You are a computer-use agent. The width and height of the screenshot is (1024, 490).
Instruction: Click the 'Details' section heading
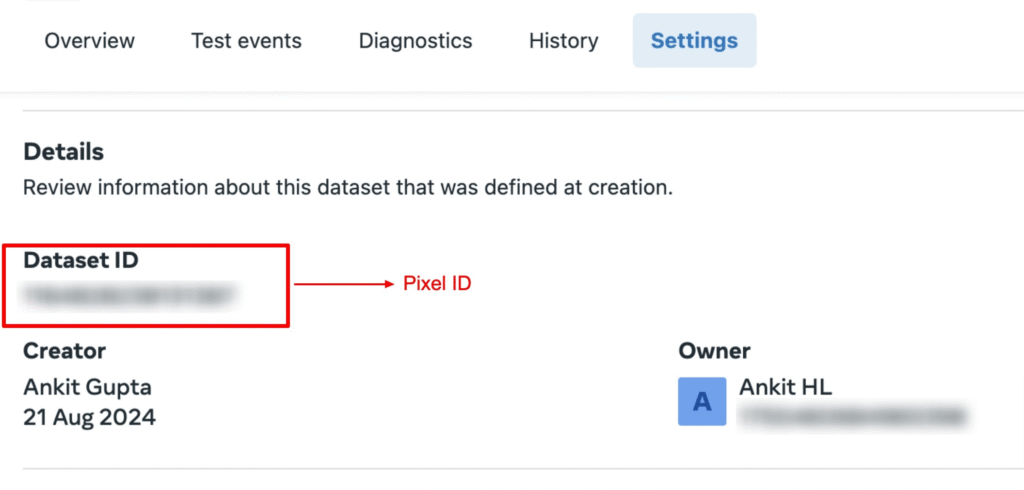(63, 153)
